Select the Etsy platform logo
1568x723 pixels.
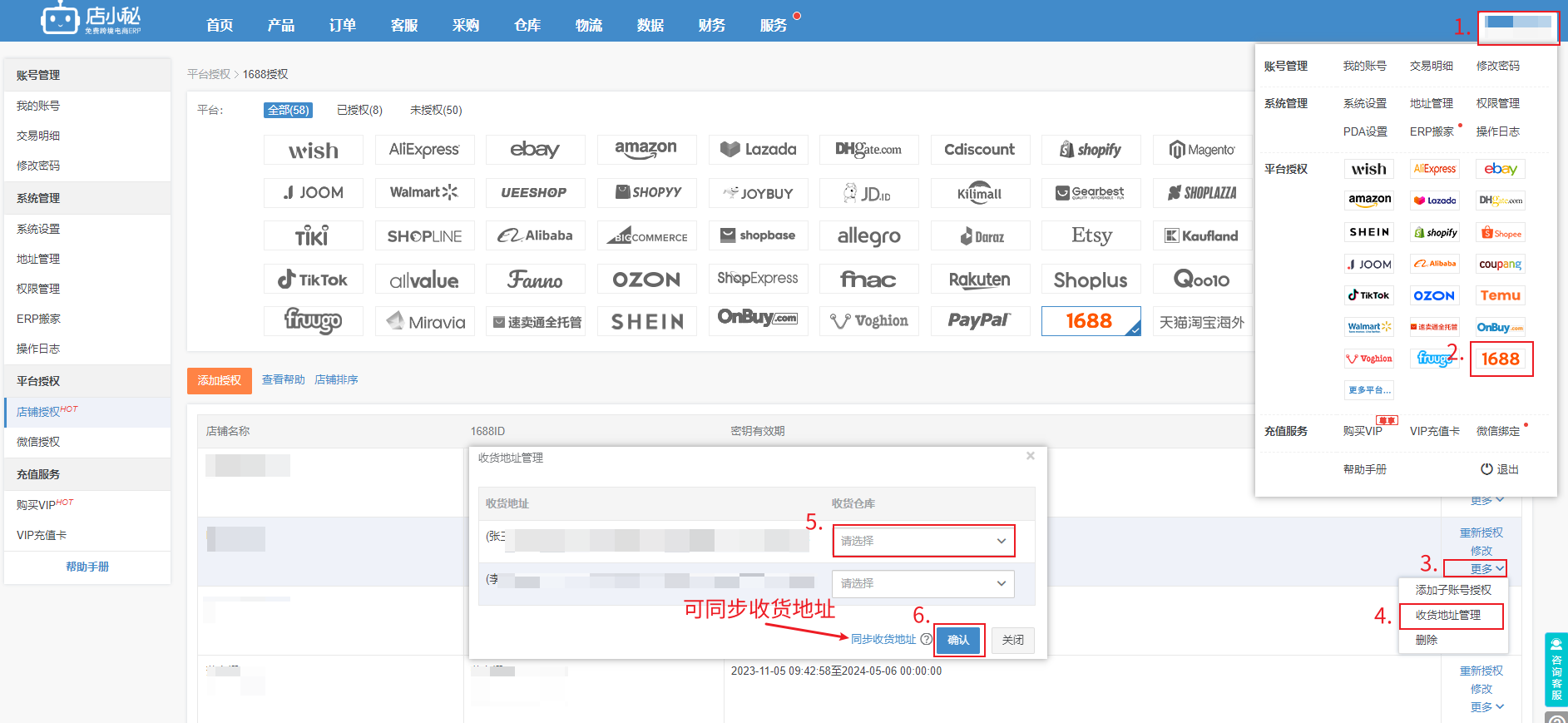[1091, 236]
